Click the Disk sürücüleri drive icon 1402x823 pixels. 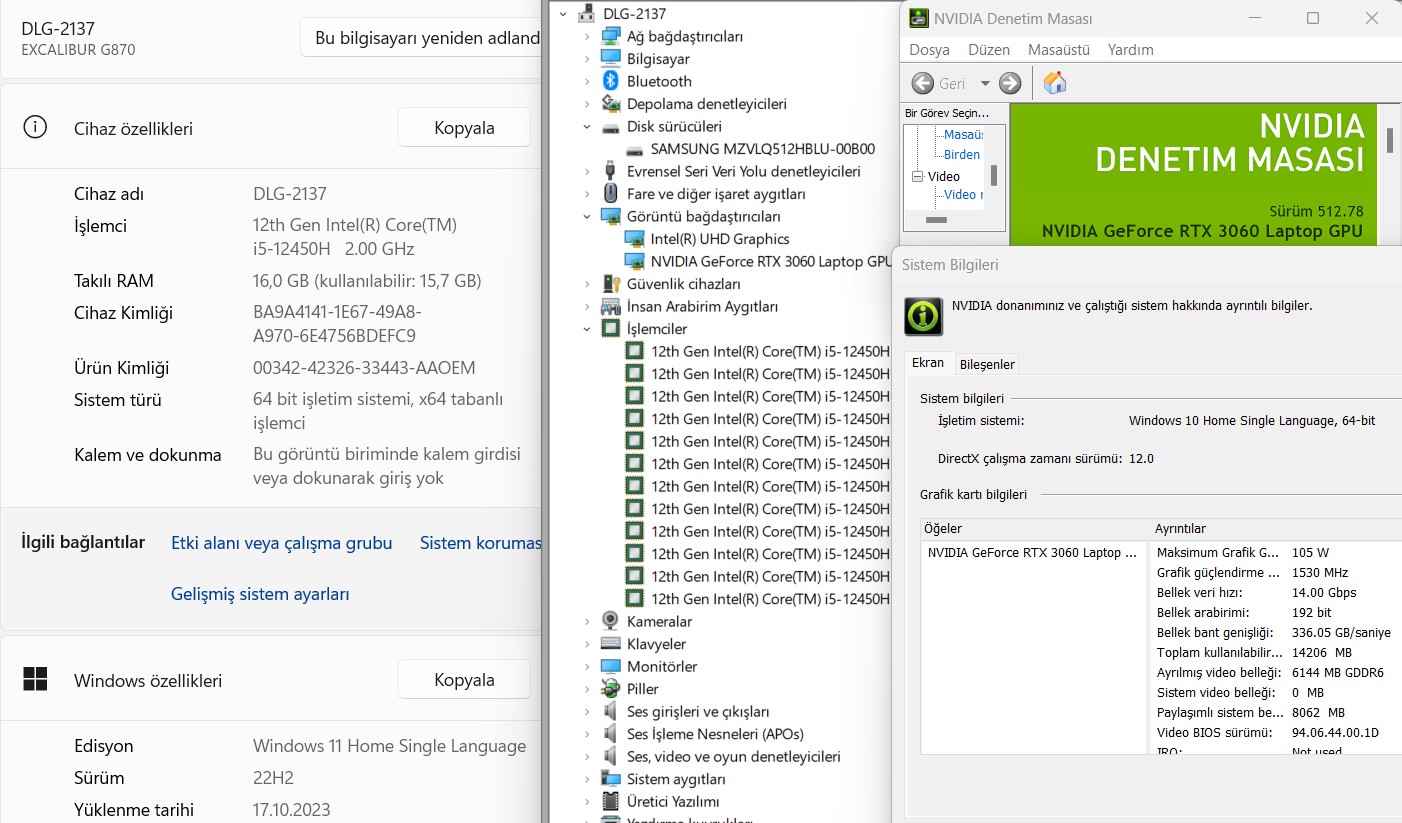coord(611,127)
